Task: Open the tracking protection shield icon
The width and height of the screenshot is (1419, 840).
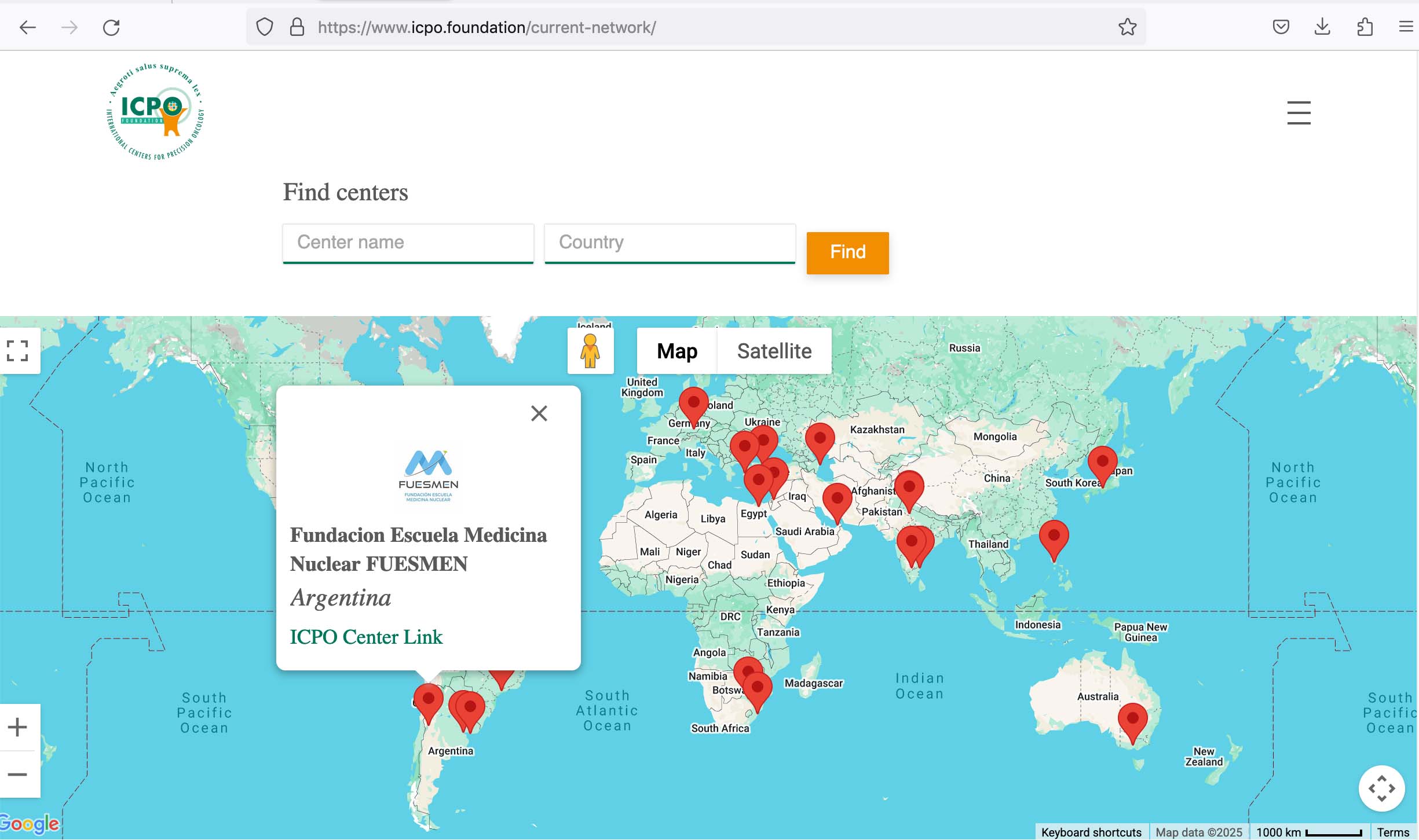Action: click(x=265, y=27)
